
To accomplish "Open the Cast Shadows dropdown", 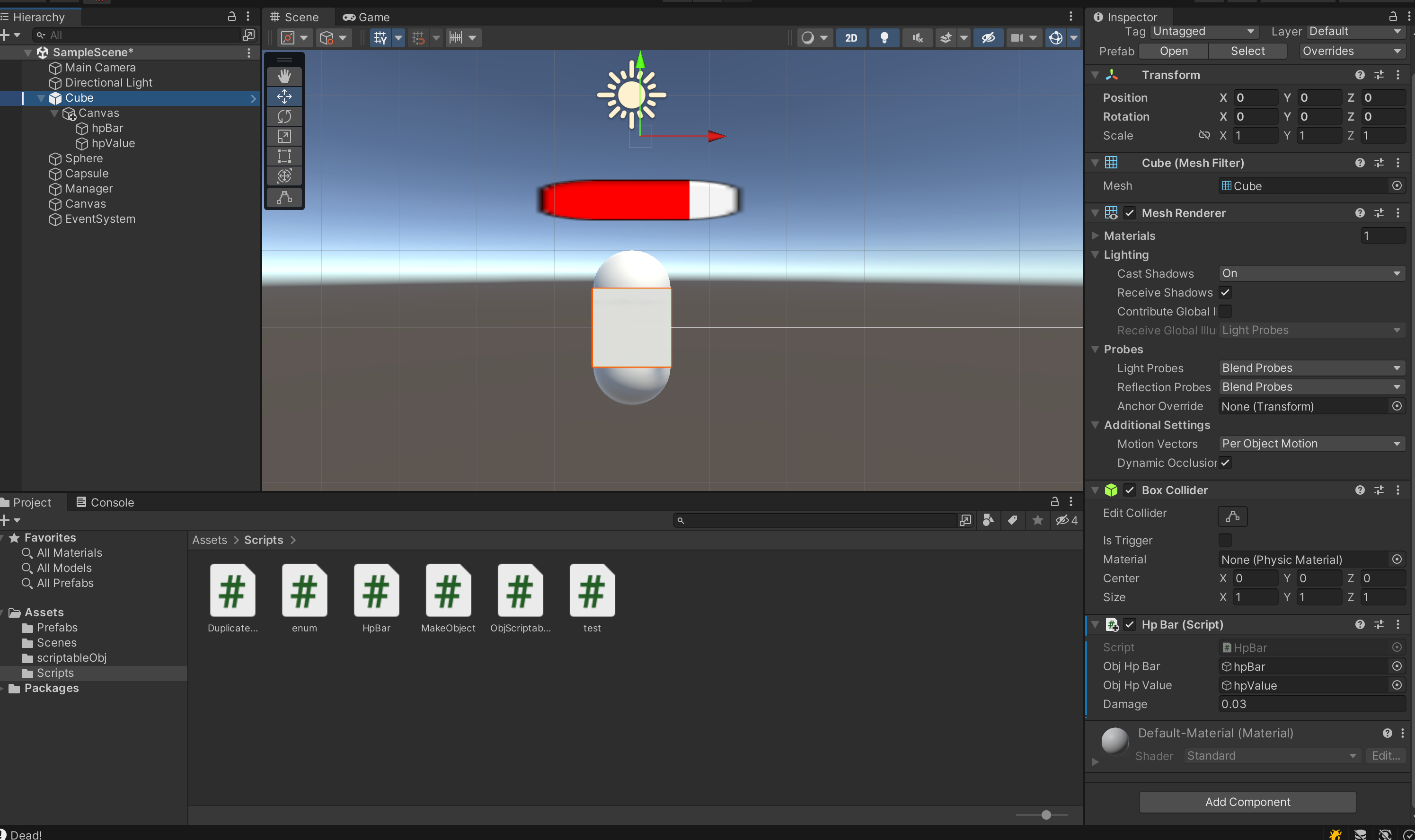I will coord(1311,273).
